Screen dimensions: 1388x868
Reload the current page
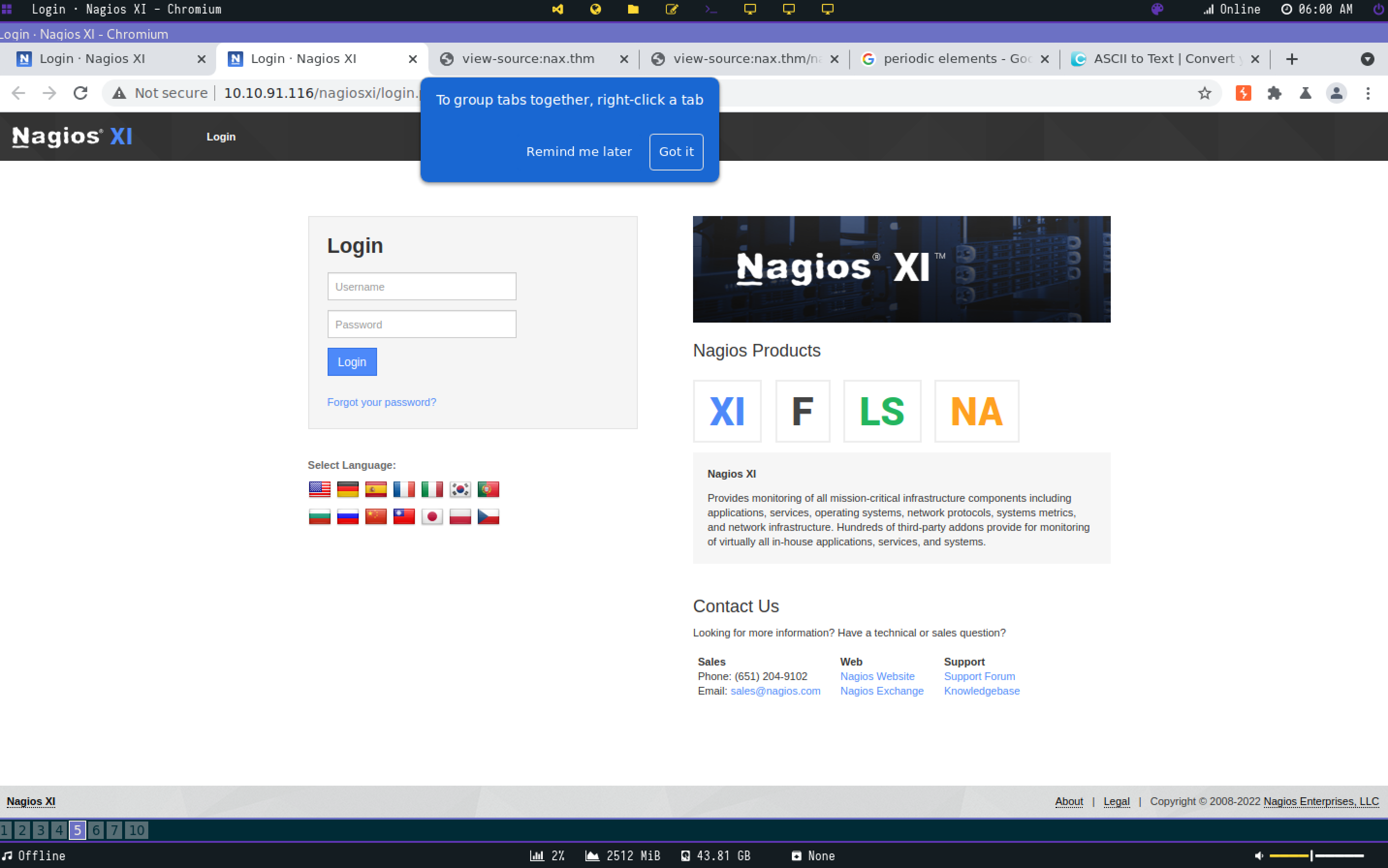(80, 93)
